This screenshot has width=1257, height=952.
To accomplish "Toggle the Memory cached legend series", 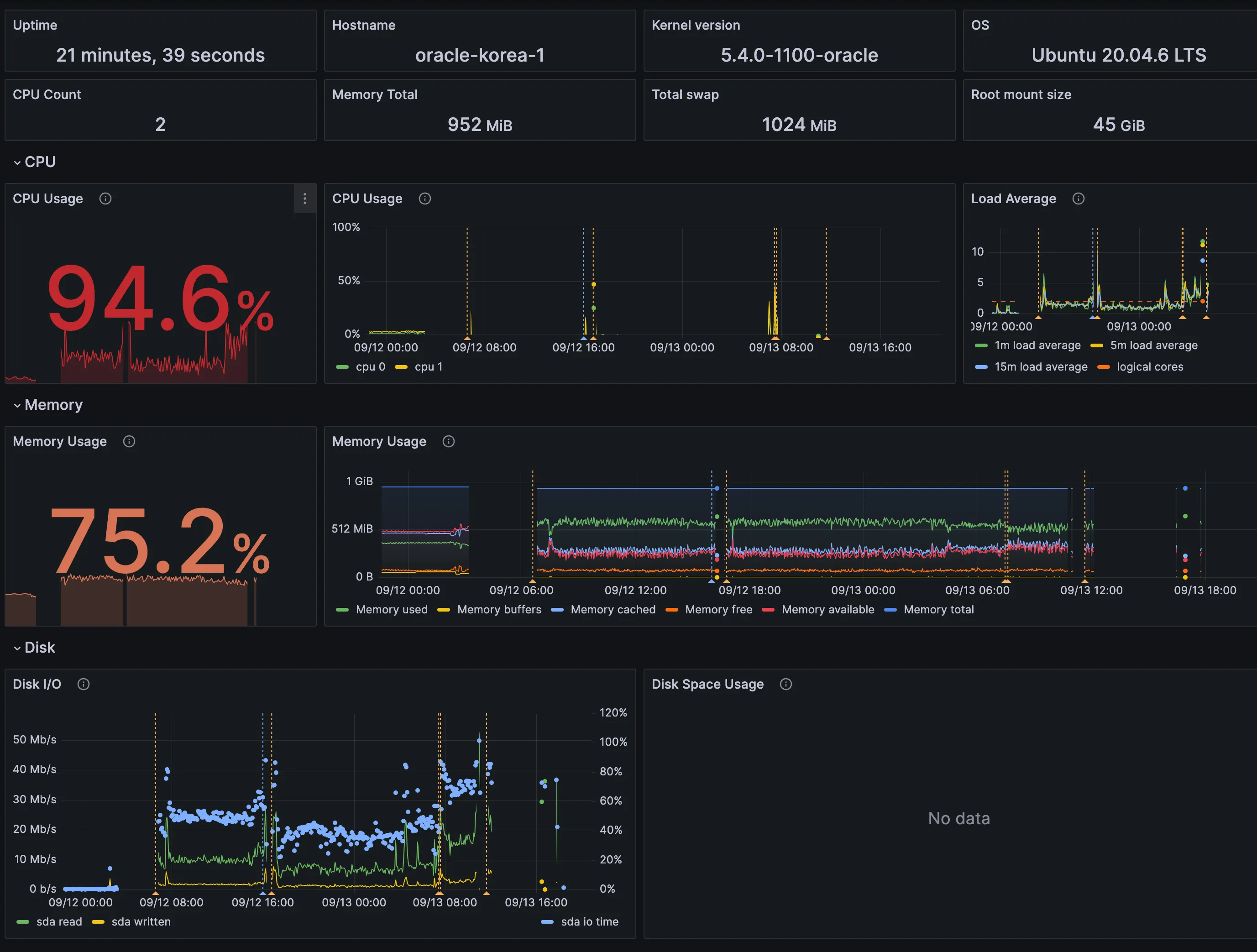I will [613, 610].
